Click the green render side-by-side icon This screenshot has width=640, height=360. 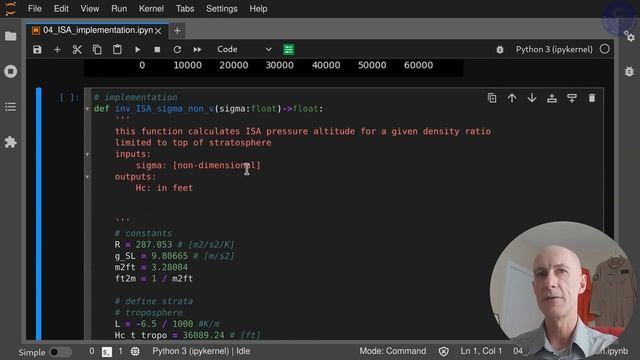(x=289, y=49)
